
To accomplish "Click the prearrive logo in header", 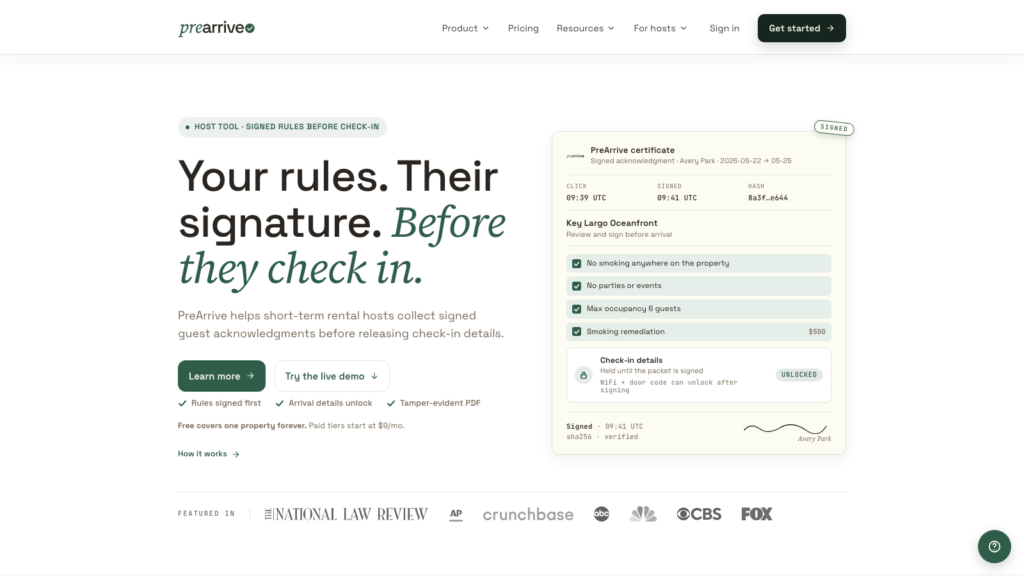I will tap(216, 28).
